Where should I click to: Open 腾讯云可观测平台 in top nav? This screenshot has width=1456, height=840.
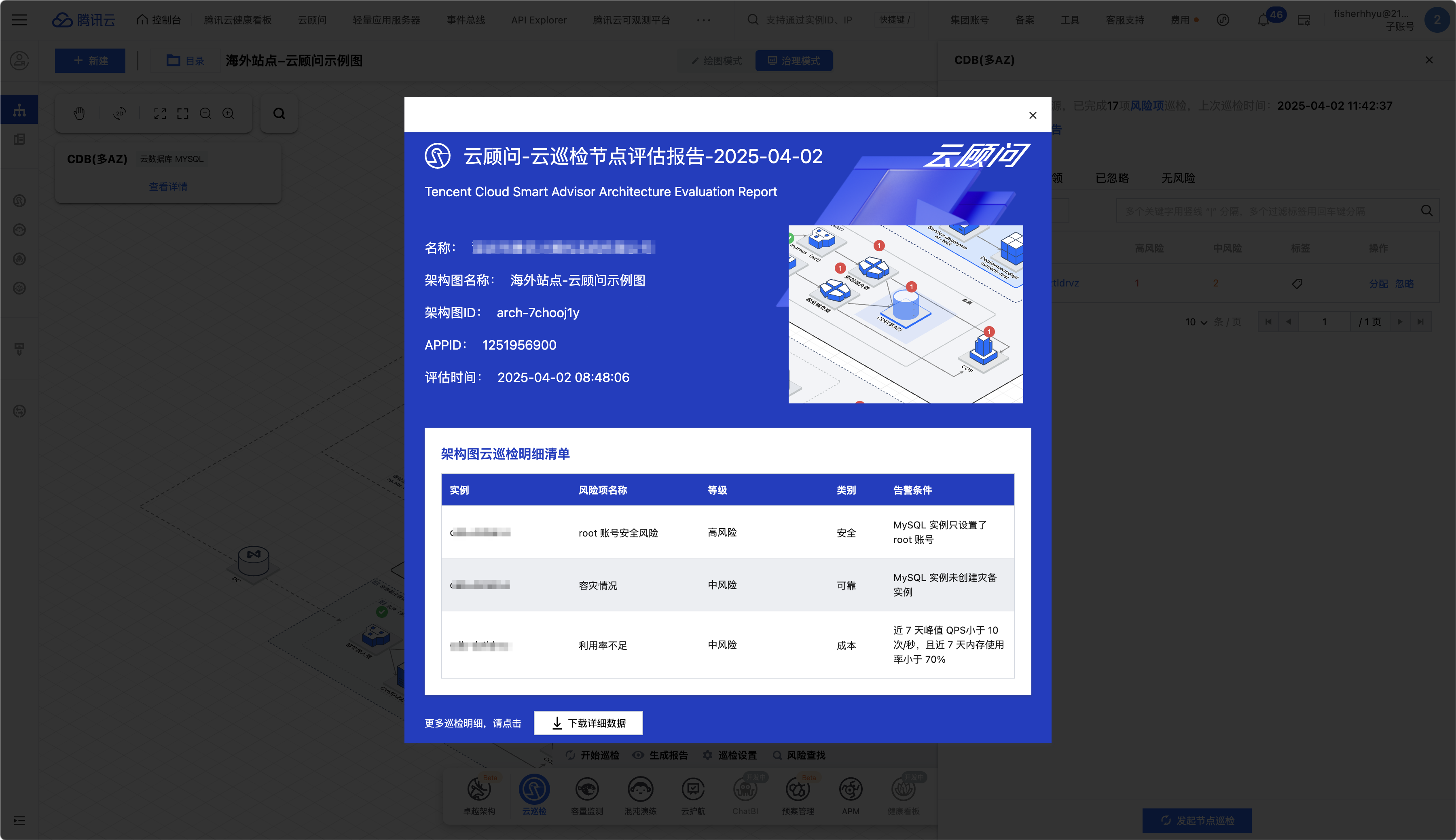click(631, 19)
